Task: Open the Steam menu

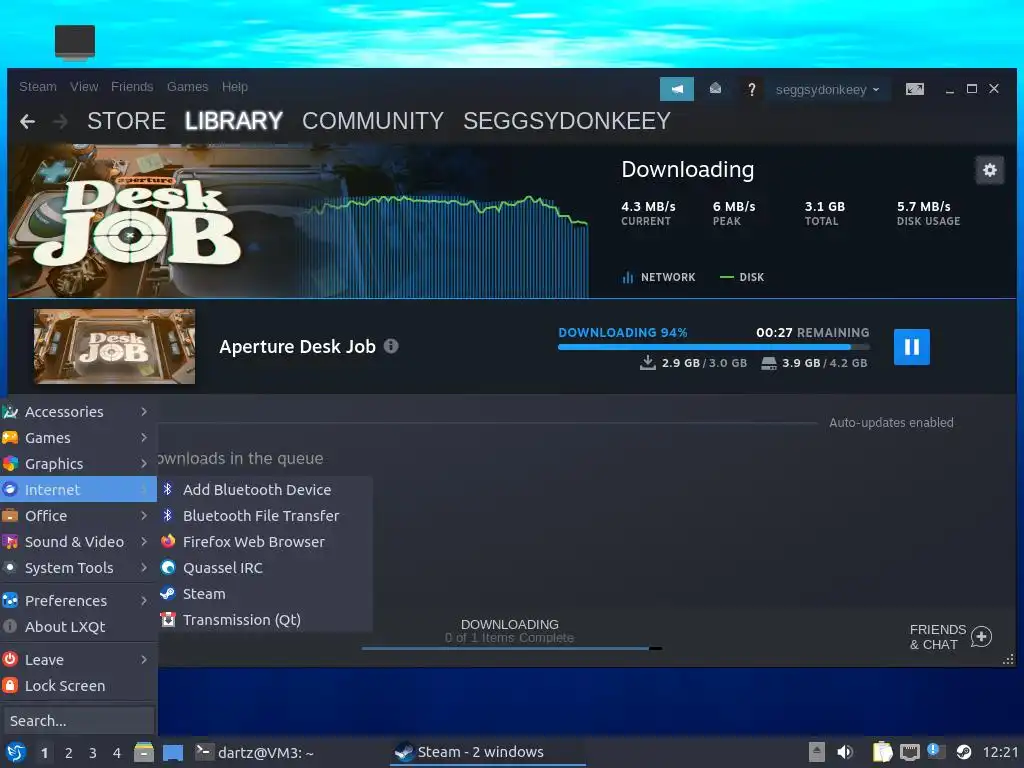Action: coord(38,87)
